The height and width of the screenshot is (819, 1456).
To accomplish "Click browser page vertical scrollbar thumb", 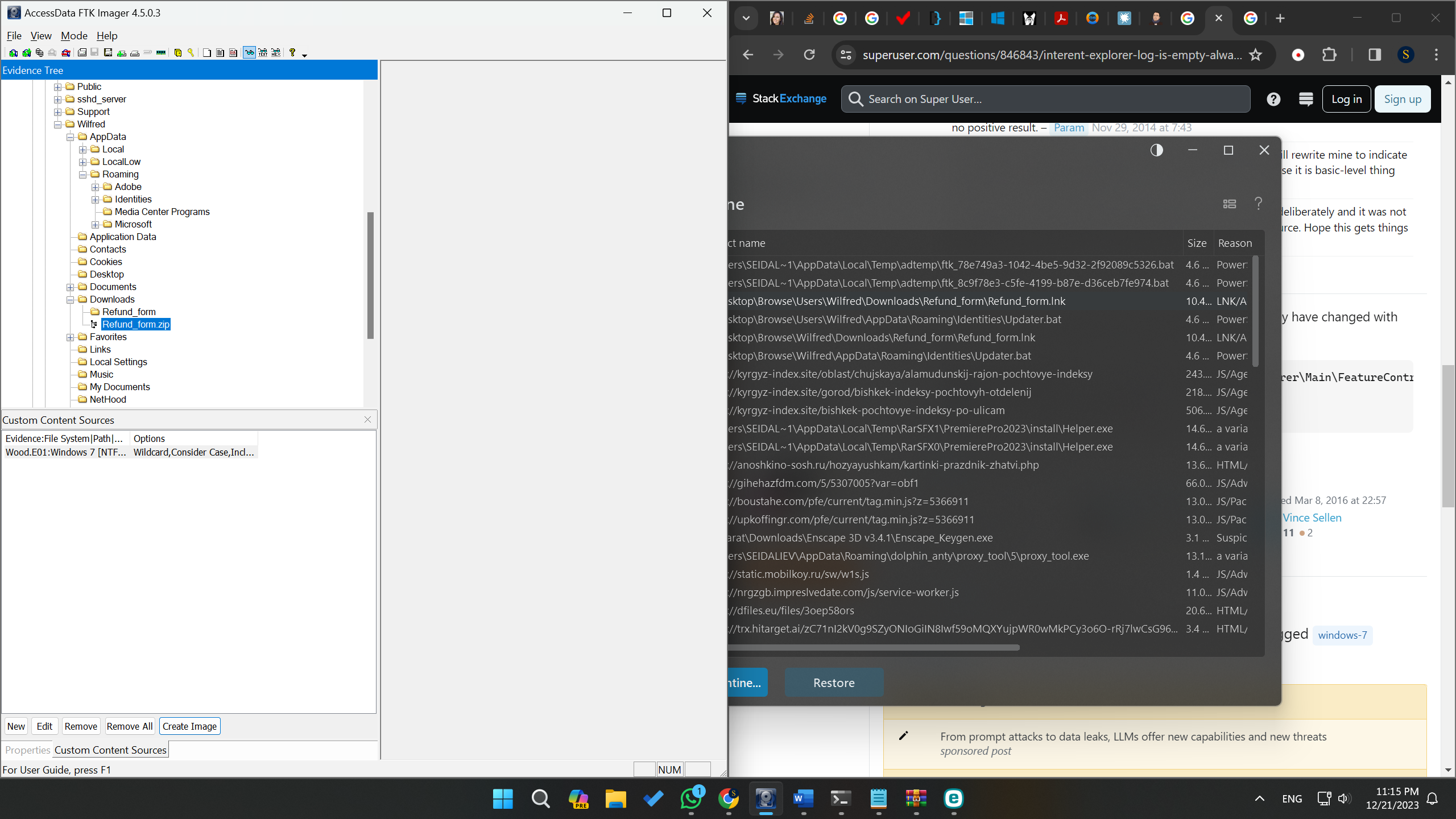I will [1448, 436].
